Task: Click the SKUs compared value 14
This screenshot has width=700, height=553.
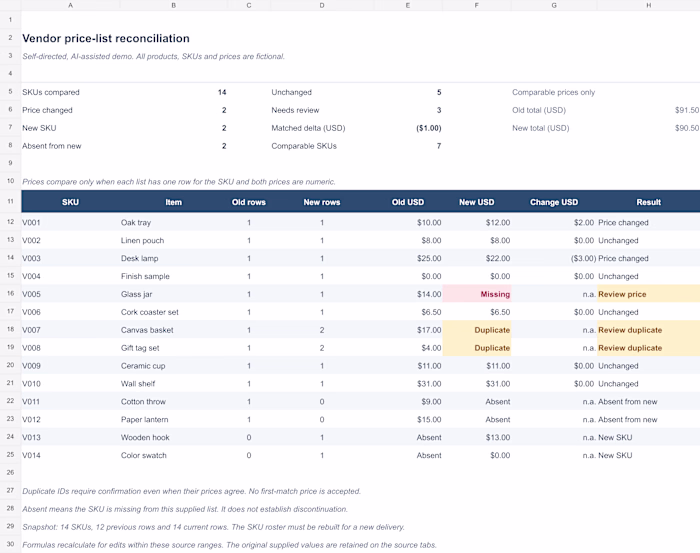Action: pyautogui.click(x=222, y=92)
